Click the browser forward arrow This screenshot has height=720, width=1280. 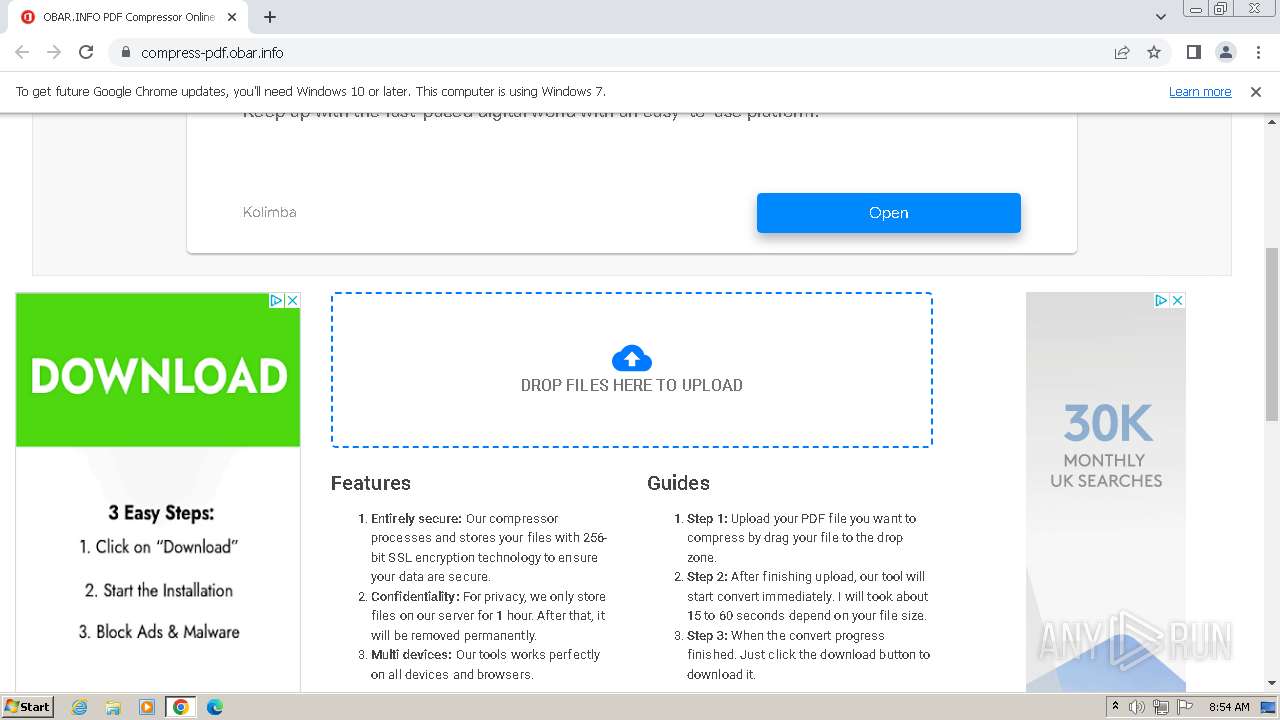coord(54,52)
